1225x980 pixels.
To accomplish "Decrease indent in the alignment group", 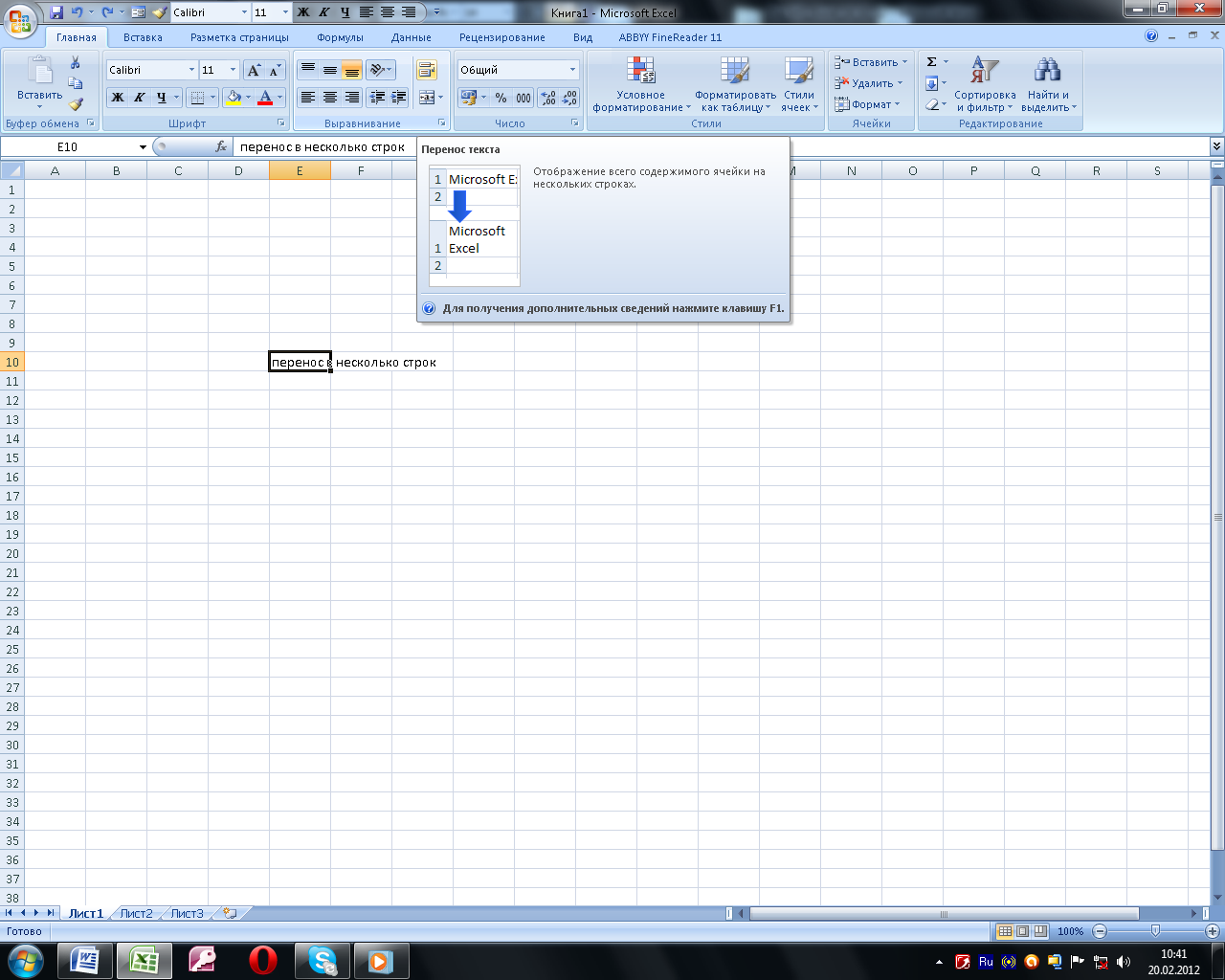I will [x=377, y=98].
